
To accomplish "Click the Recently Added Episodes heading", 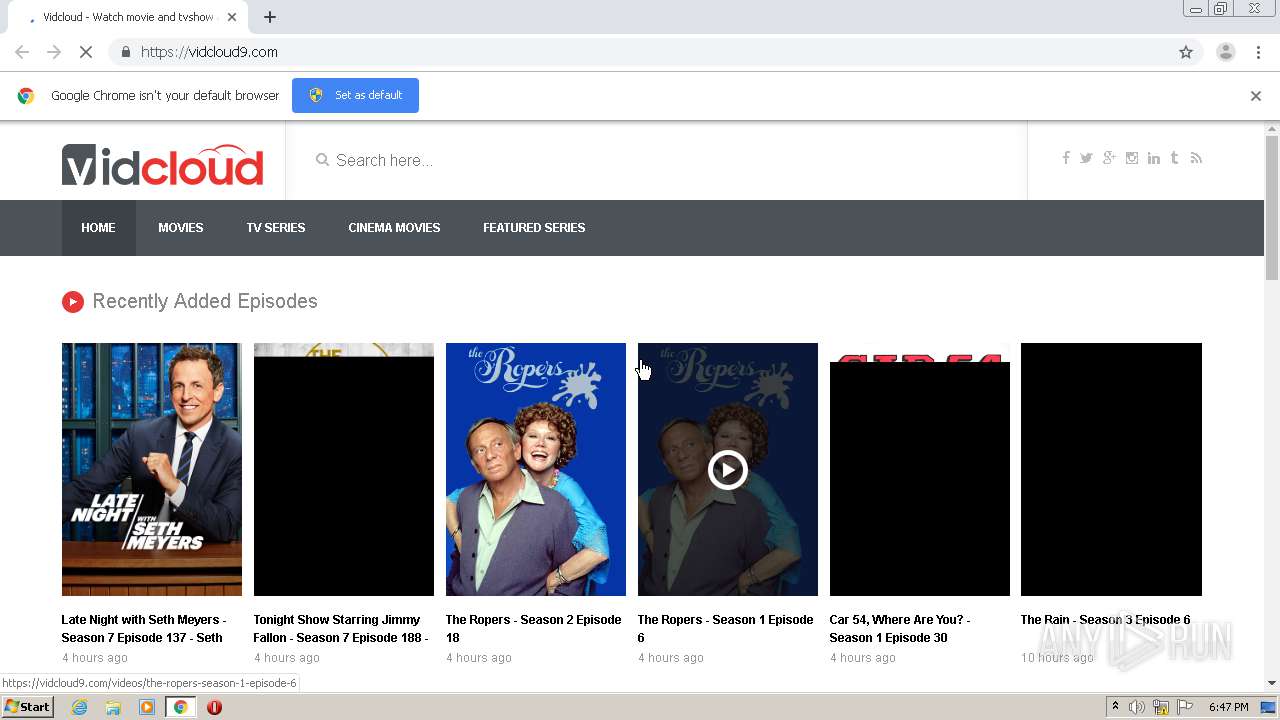I will (205, 301).
